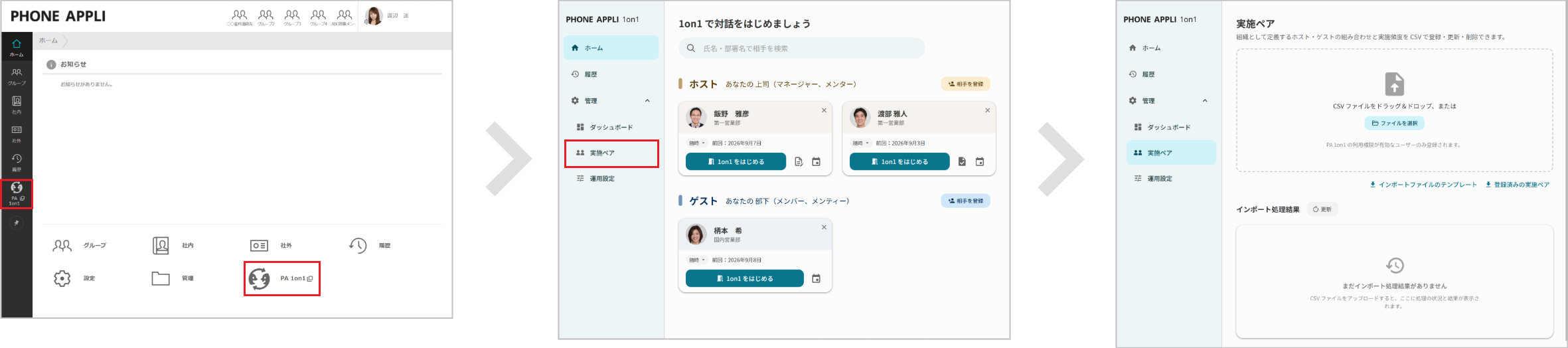
Task: Open the first group shortcut in top header
Action: [x=240, y=17]
